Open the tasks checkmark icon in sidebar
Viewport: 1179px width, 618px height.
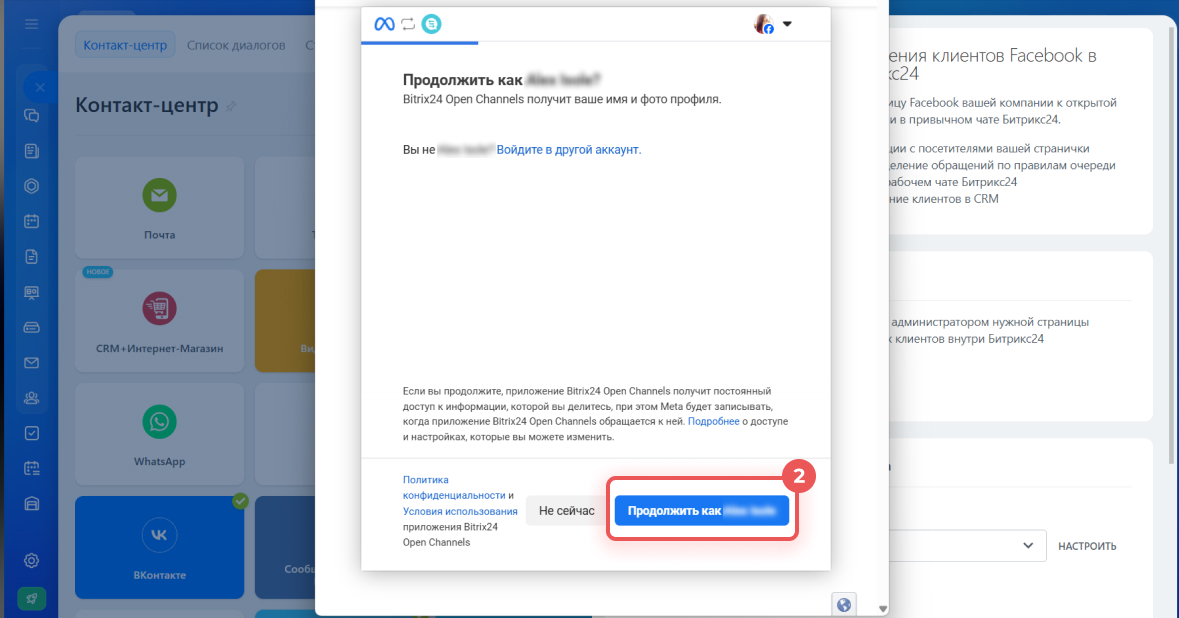[x=32, y=433]
